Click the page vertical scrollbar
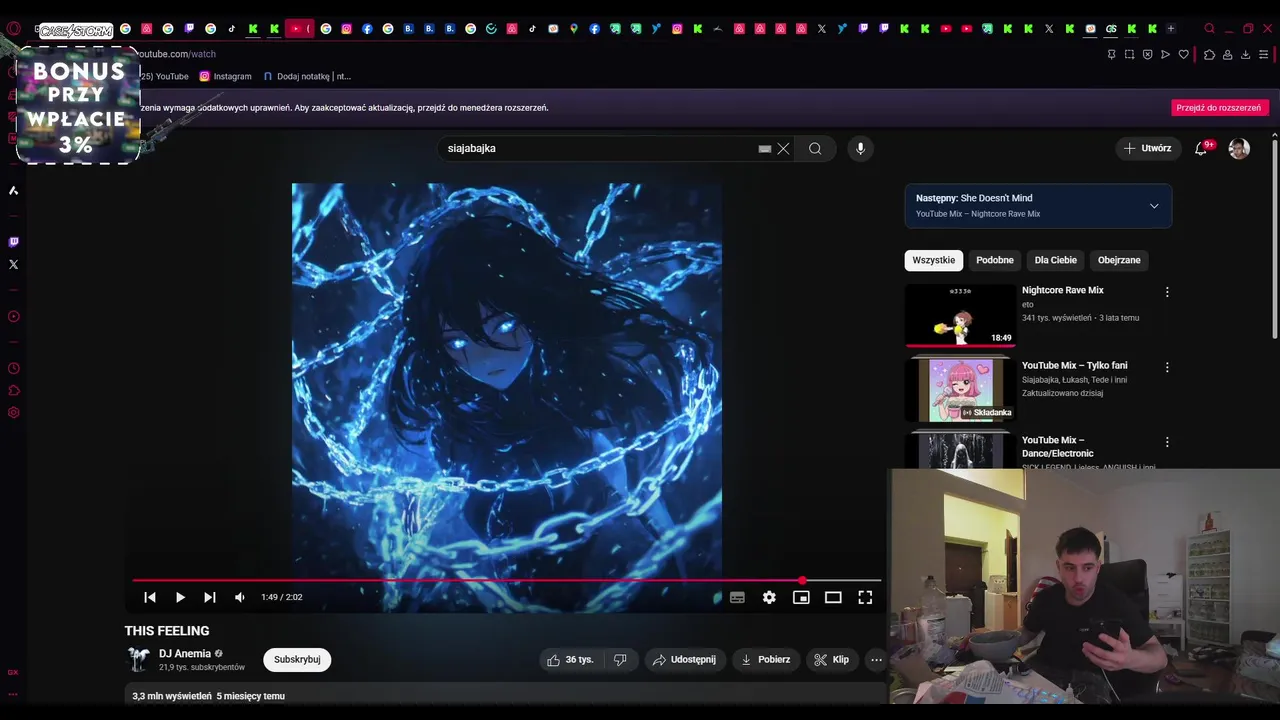The height and width of the screenshot is (720, 1280). [1274, 240]
